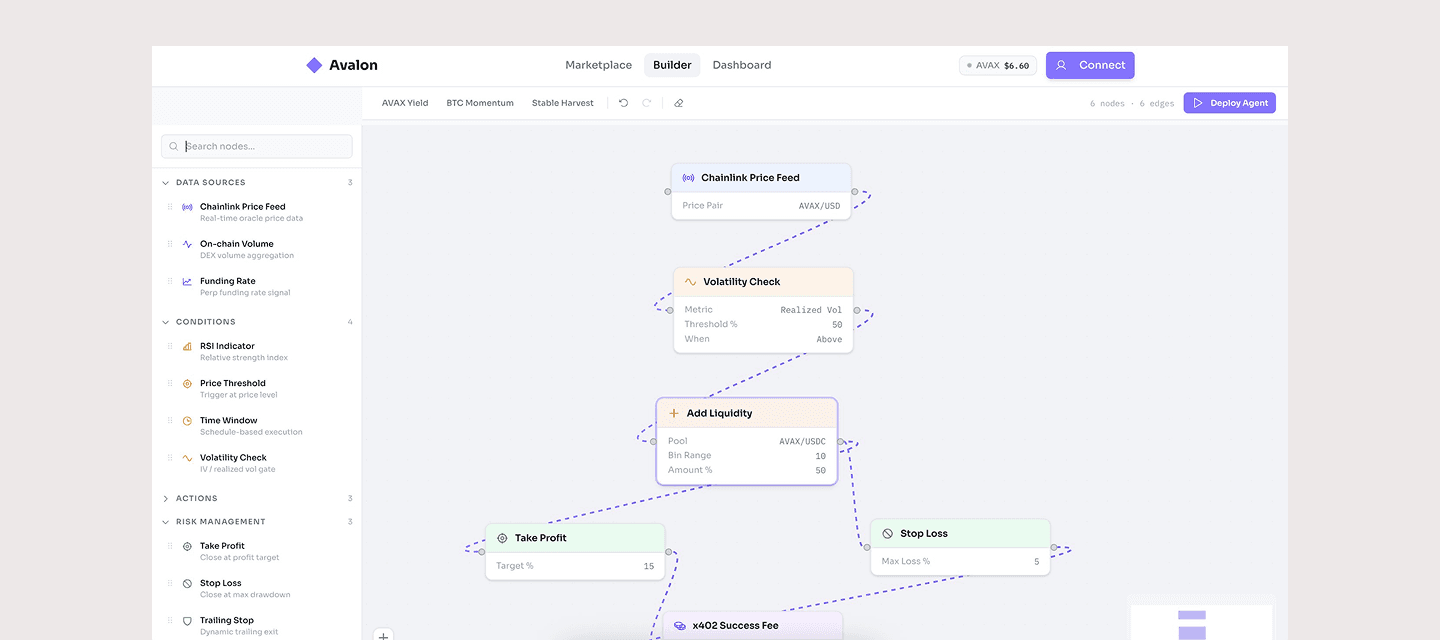Click the canvas zoom-in plus button
This screenshot has height=640, width=1440.
pos(383,635)
